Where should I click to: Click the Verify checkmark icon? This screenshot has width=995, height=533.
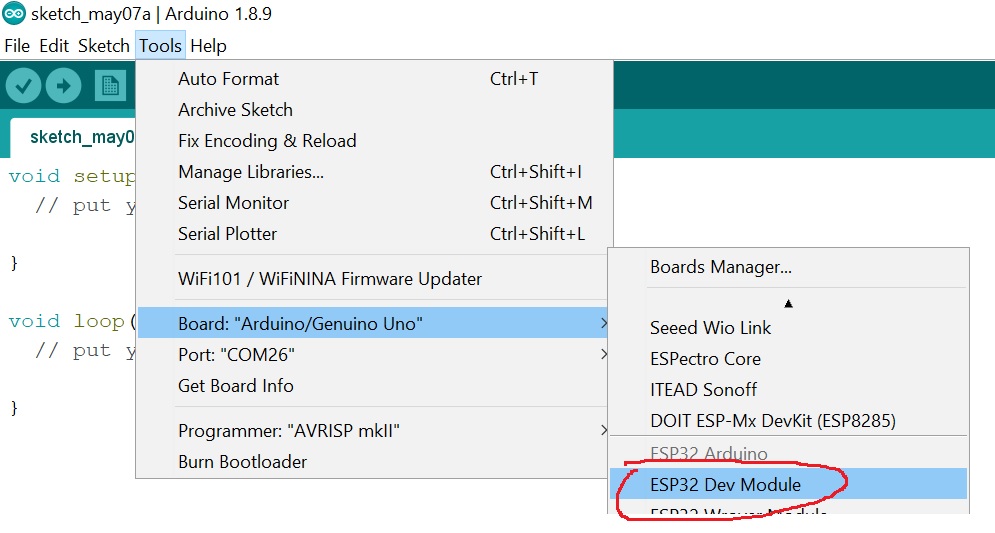point(23,86)
